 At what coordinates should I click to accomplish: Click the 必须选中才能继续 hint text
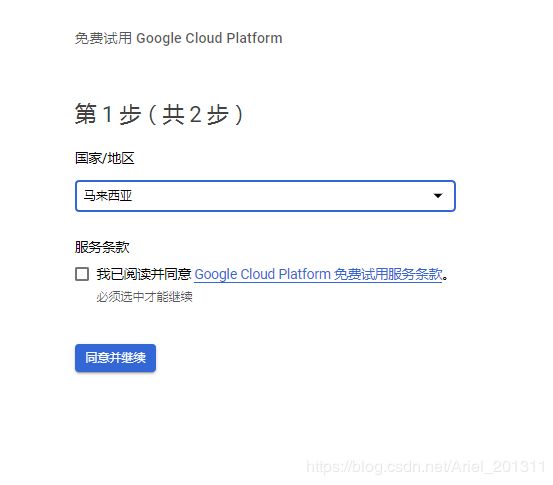pos(145,297)
